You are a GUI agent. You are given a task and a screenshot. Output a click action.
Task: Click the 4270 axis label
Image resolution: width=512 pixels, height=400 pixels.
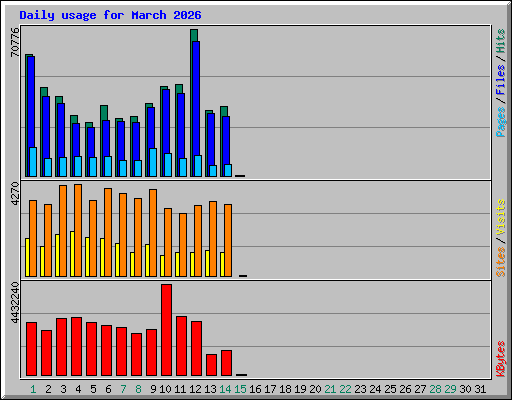pos(15,193)
